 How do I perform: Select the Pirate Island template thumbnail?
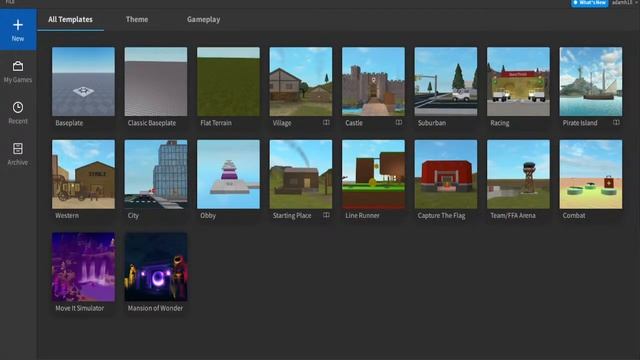tap(591, 82)
